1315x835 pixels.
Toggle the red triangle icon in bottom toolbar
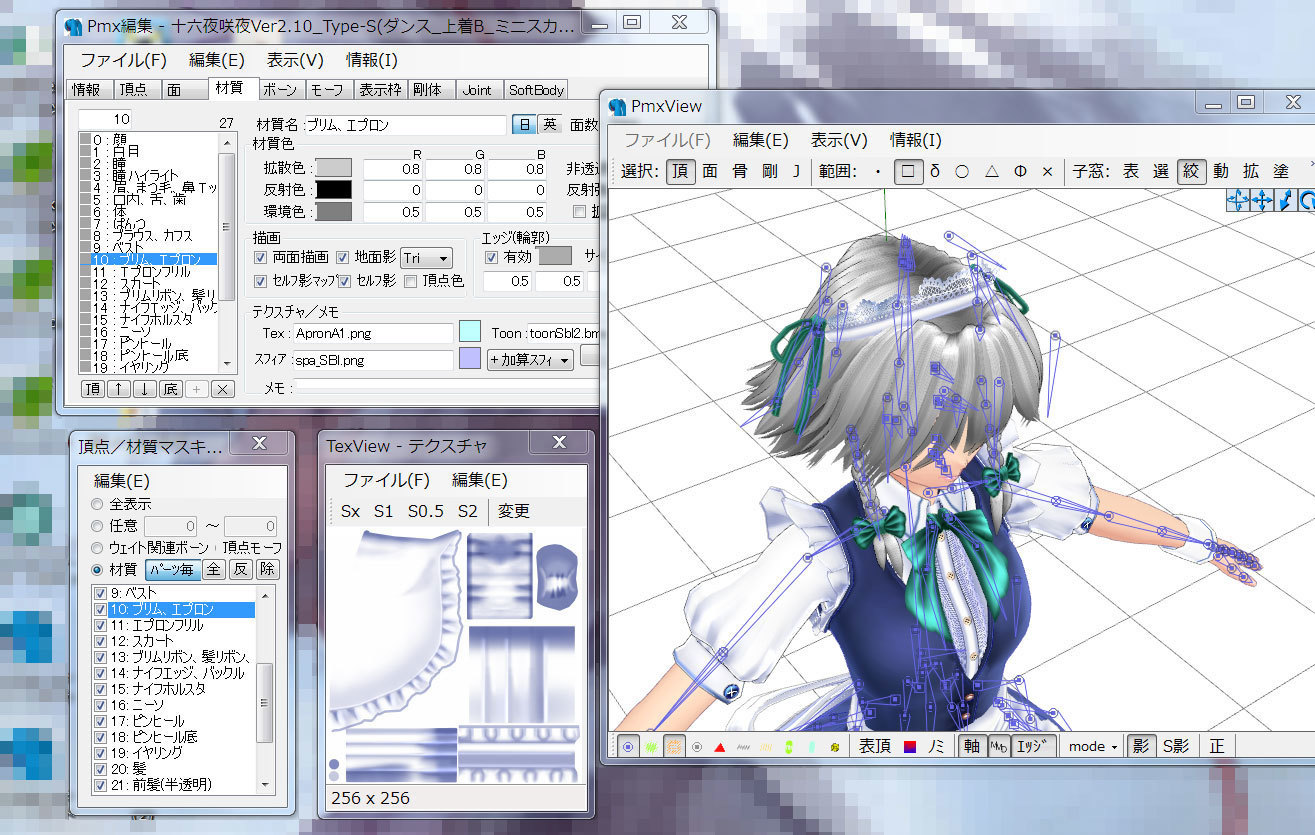720,746
